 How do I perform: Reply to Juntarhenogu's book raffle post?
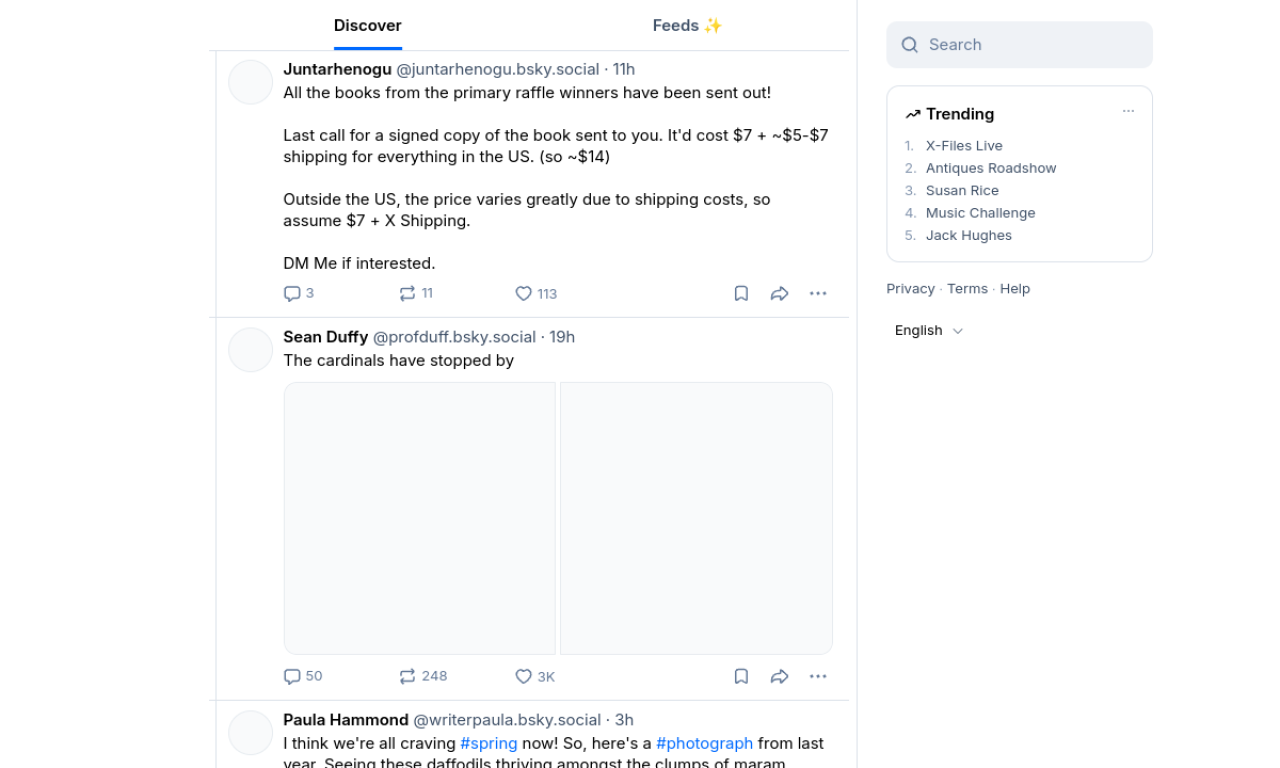(x=292, y=293)
